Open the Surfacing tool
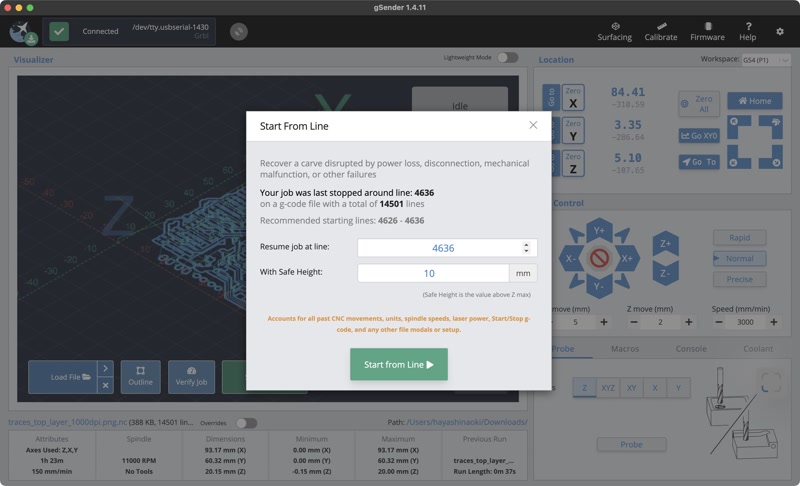The image size is (800, 486). [x=614, y=32]
